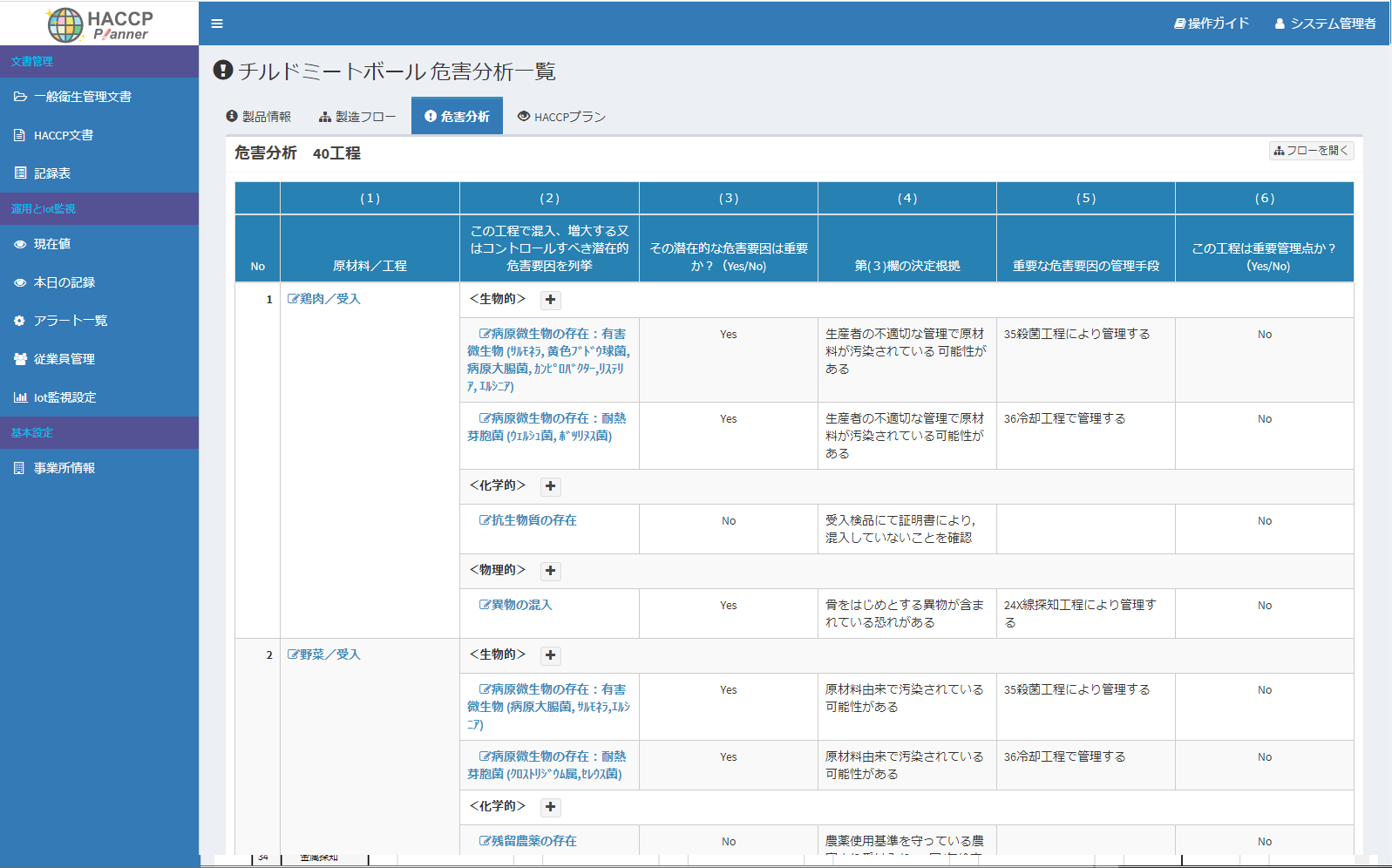
Task: Open 本日の記録 in sidebar
Action: coord(99,282)
